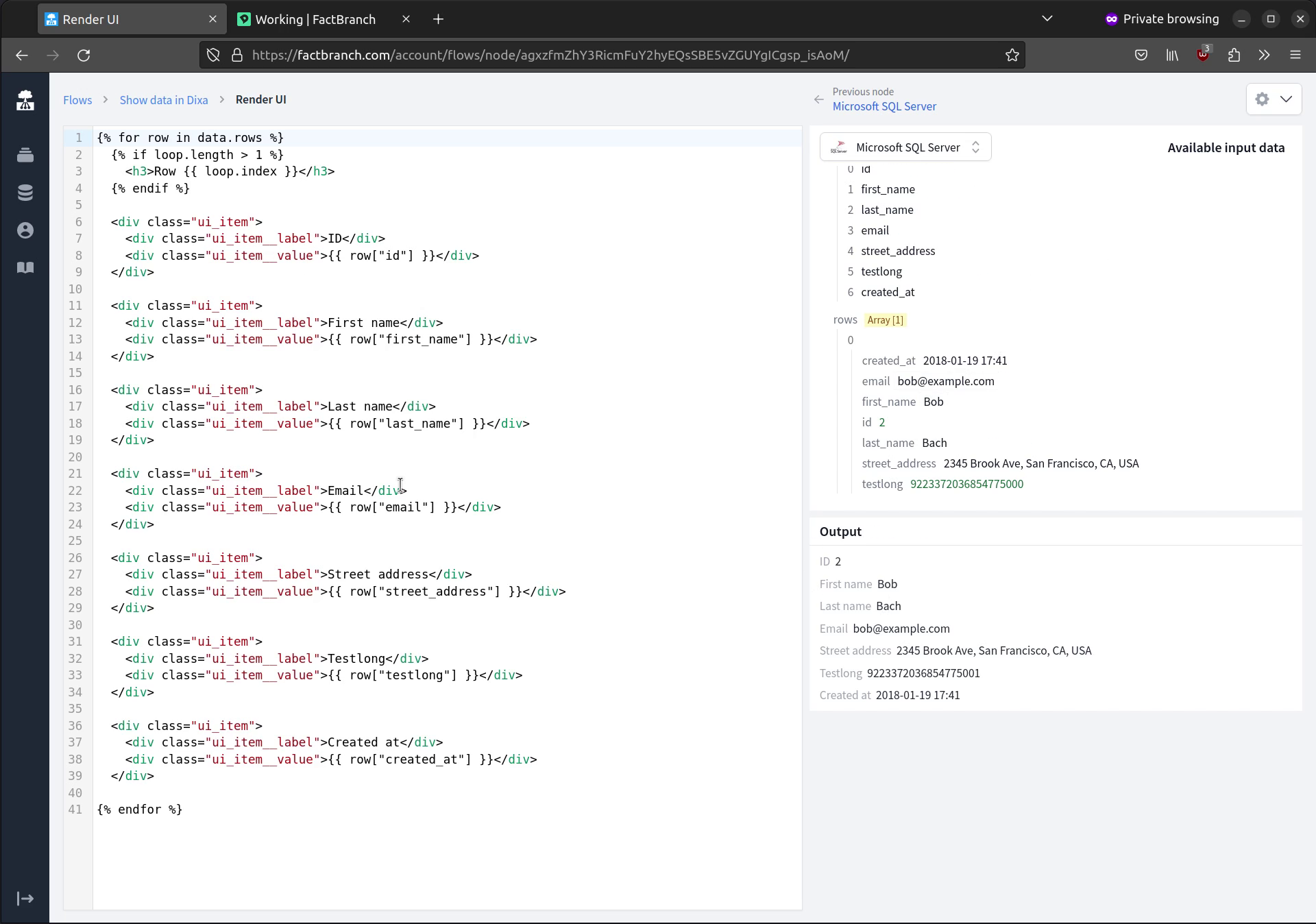The image size is (1316, 924).
Task: Select the database icon in the left sidebar
Action: pyautogui.click(x=25, y=193)
